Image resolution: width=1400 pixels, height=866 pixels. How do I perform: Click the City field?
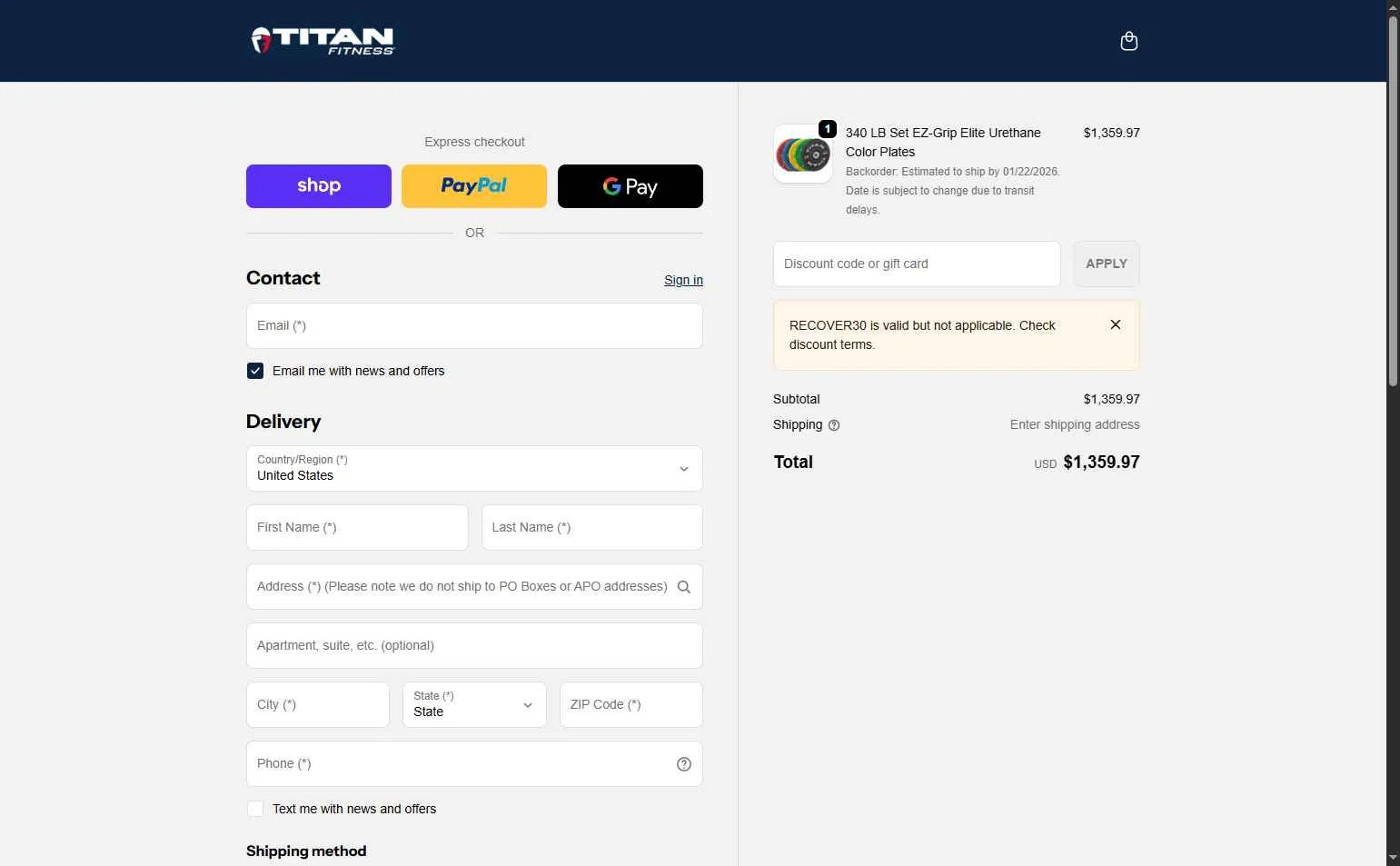(x=318, y=705)
